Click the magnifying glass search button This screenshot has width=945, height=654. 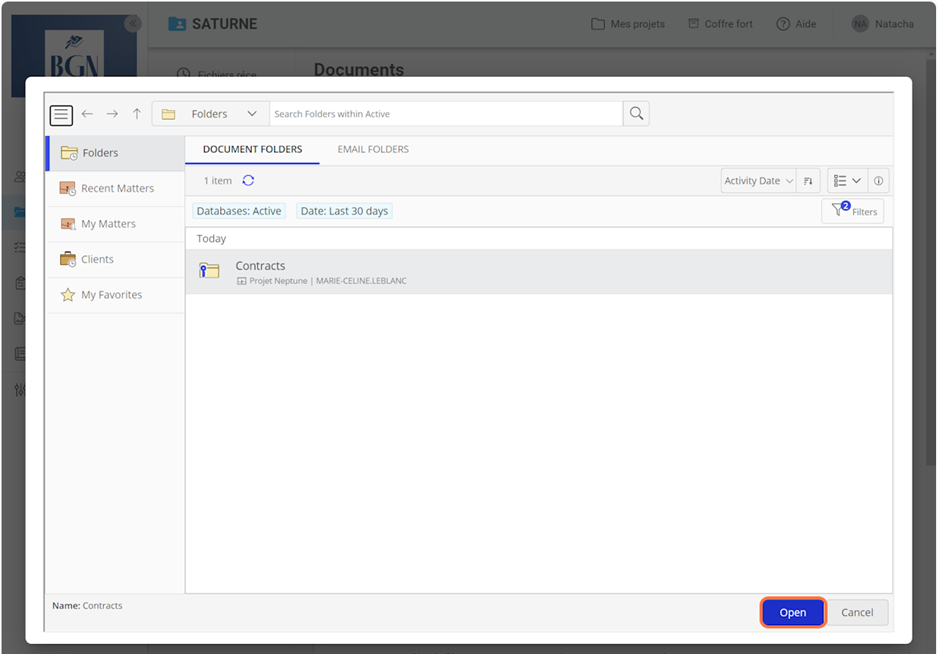point(636,114)
